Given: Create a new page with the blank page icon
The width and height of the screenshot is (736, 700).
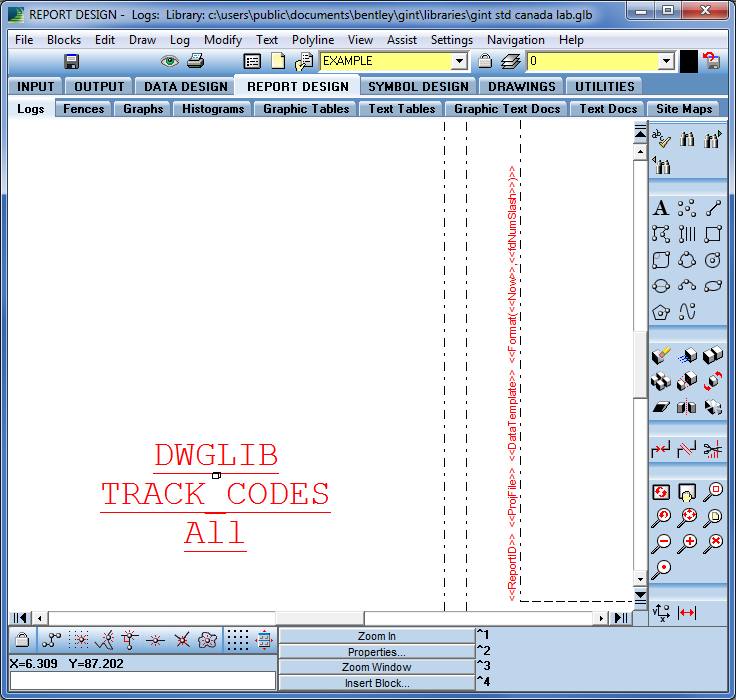Looking at the screenshot, I should (x=278, y=61).
